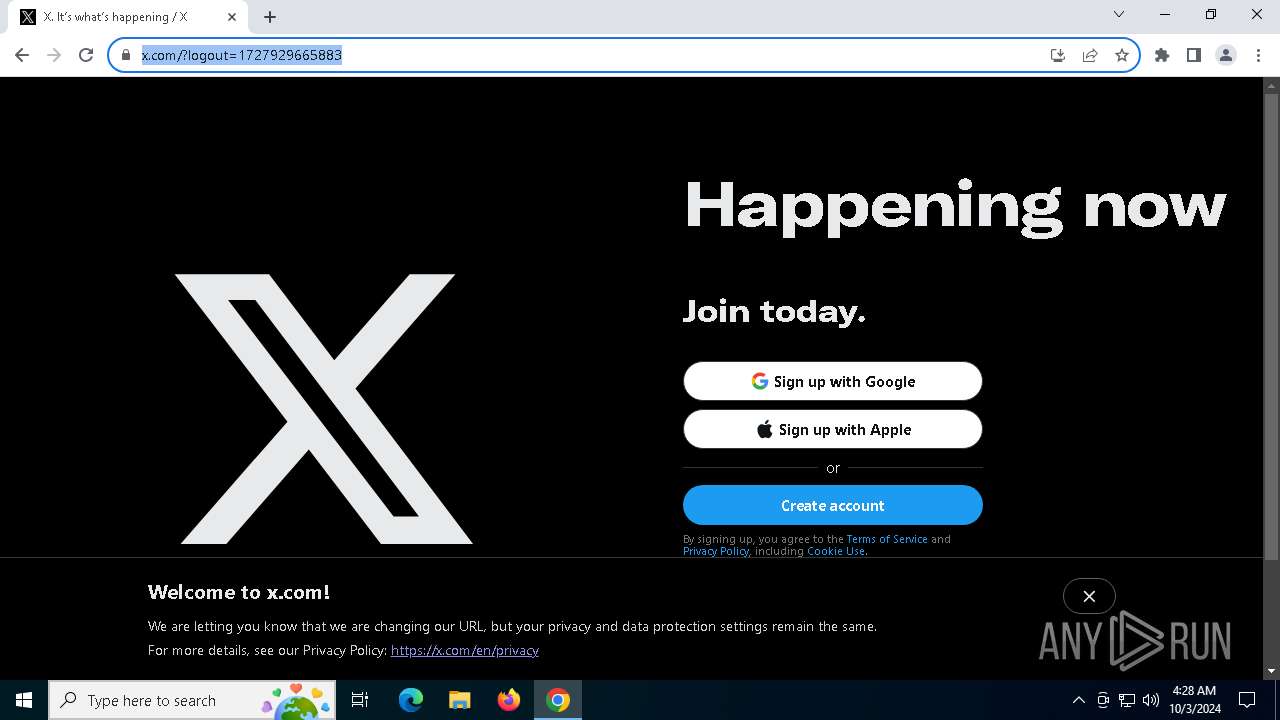The height and width of the screenshot is (720, 1280).
Task: Sign up with Google
Action: (833, 381)
